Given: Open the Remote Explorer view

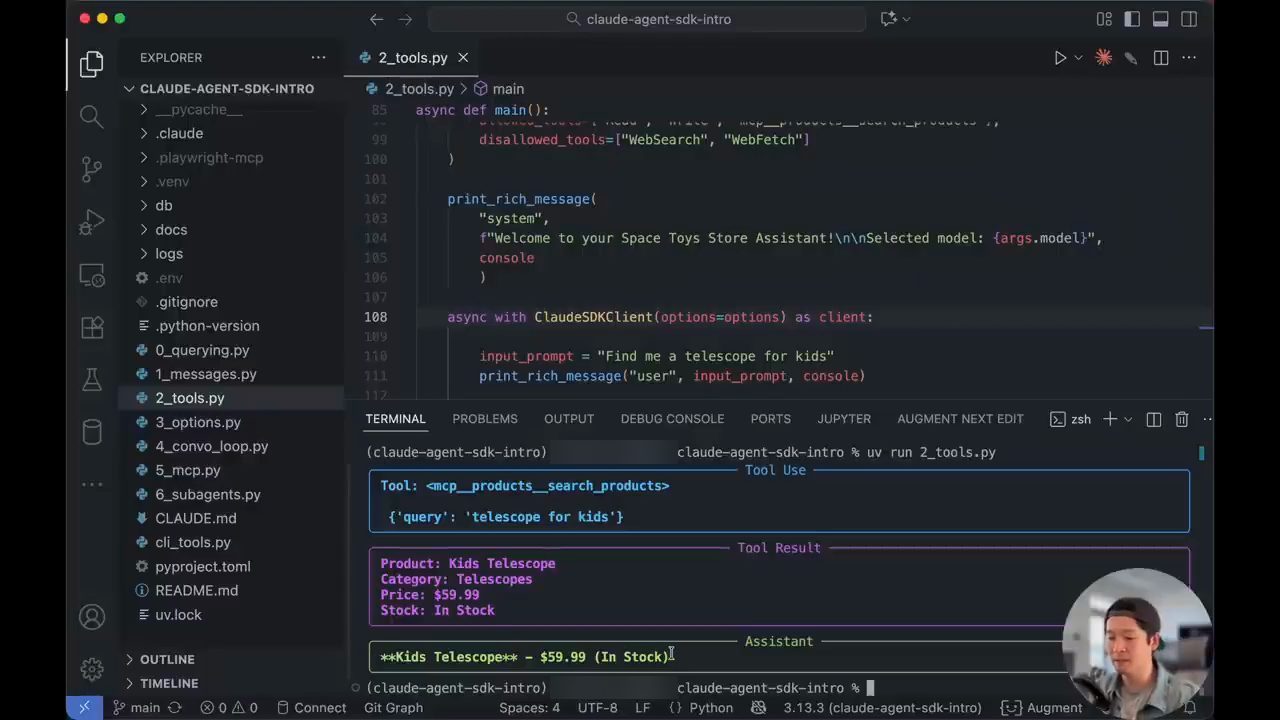Looking at the screenshot, I should coord(92,274).
